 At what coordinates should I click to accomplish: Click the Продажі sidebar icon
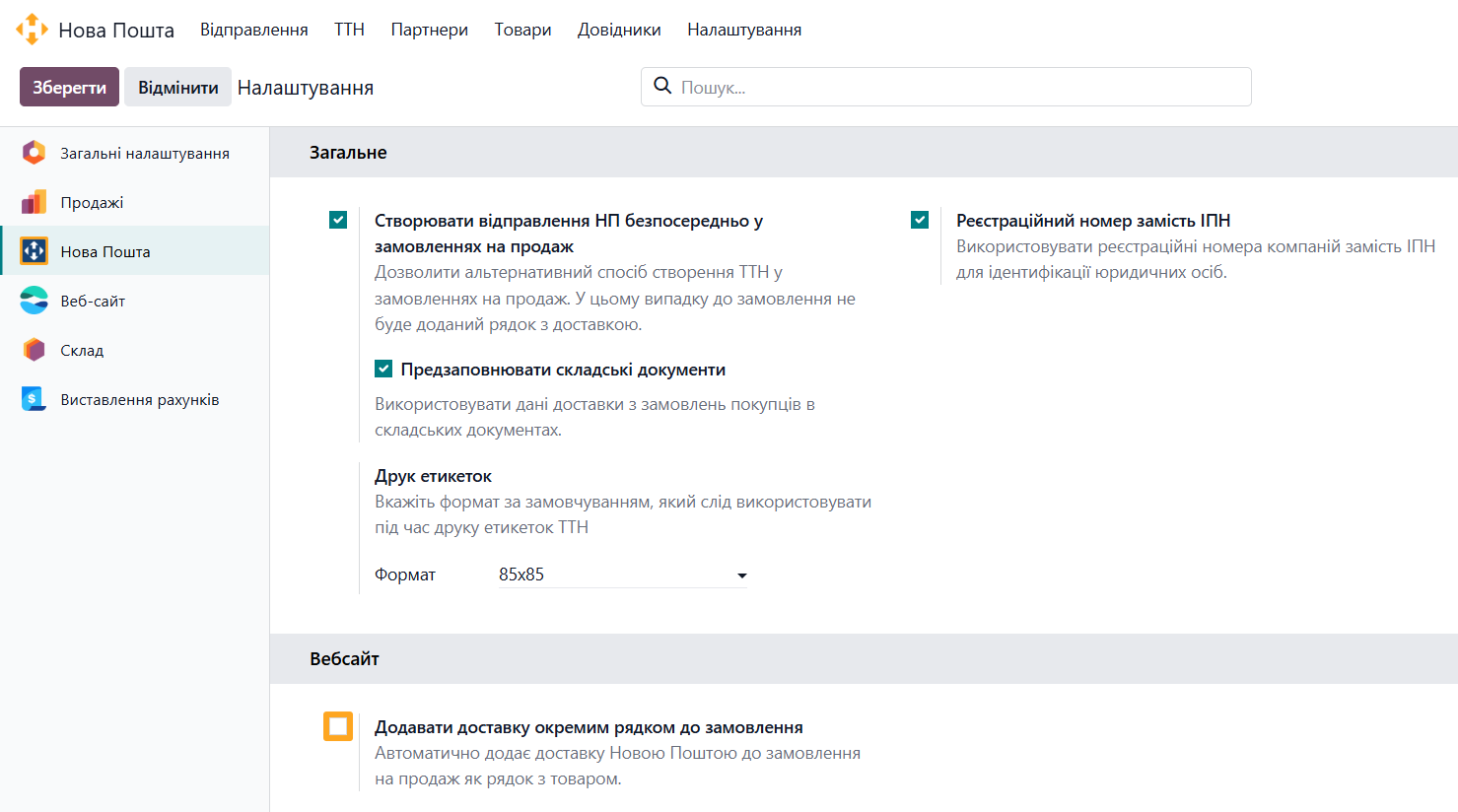34,202
